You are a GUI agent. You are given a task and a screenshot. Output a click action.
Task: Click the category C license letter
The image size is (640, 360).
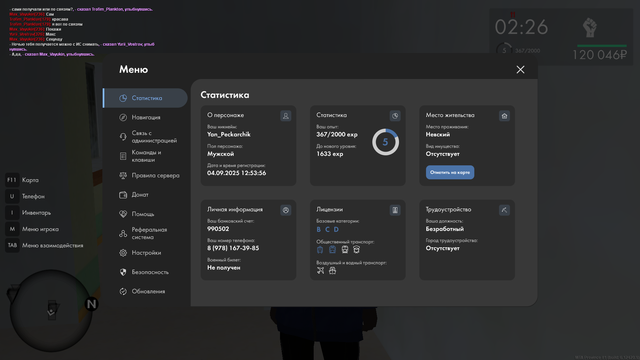tap(327, 229)
